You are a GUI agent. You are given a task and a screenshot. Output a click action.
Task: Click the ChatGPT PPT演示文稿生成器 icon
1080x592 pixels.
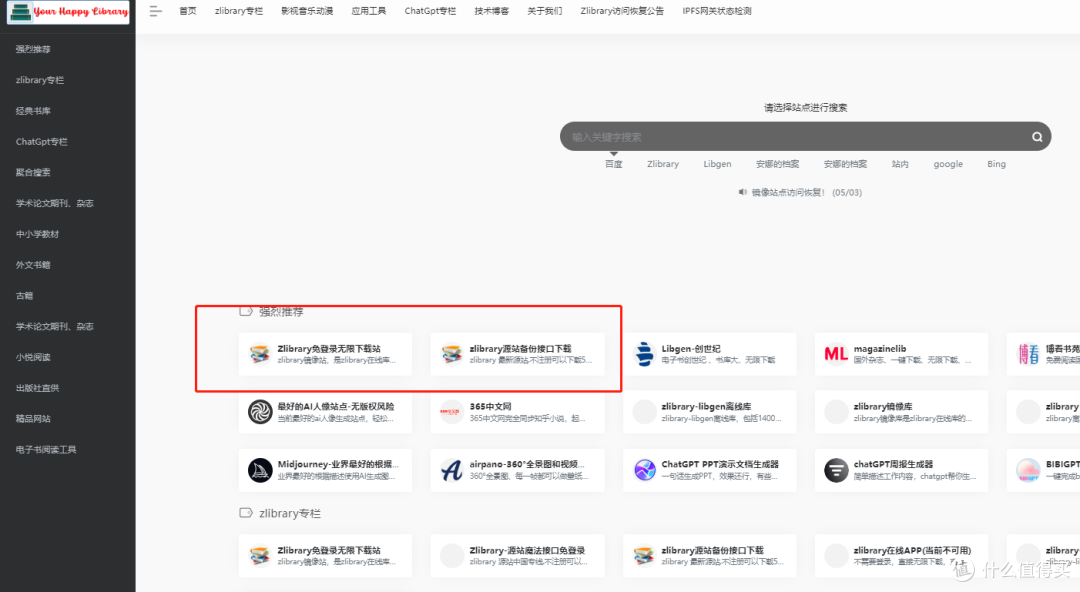pos(644,470)
